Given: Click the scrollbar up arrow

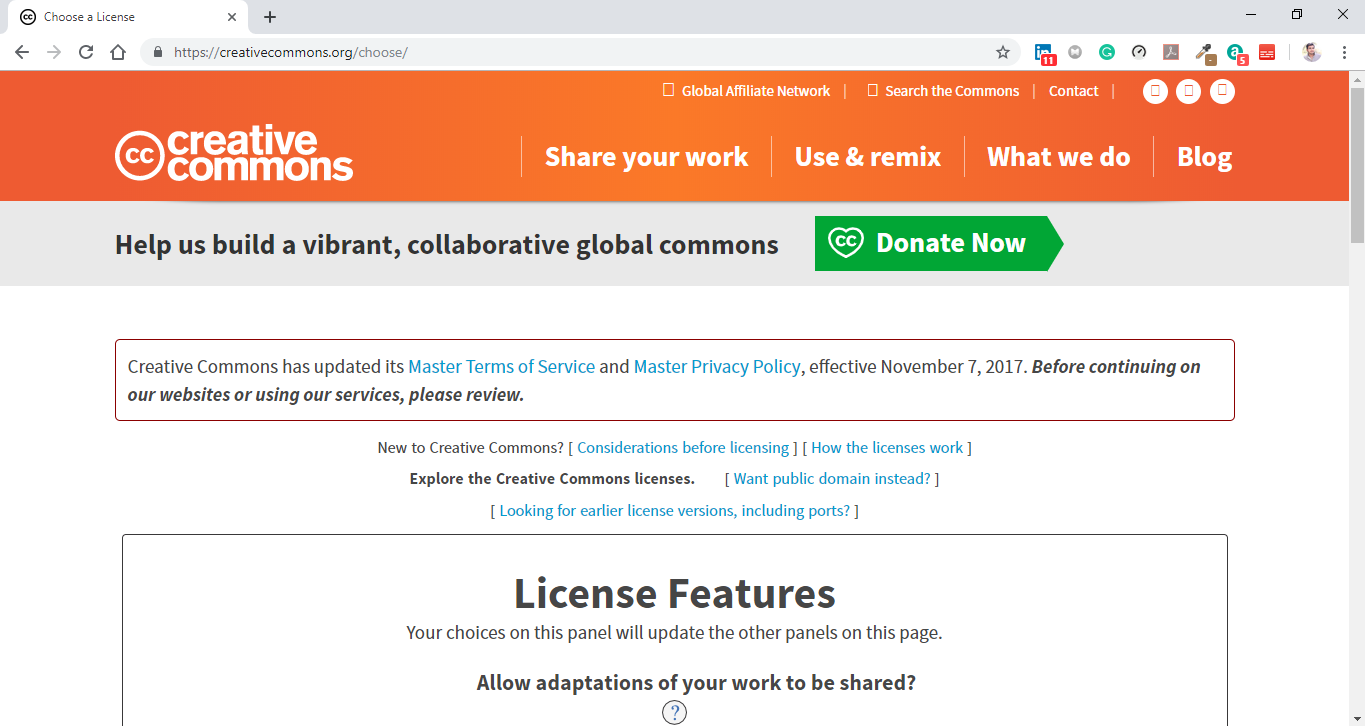Looking at the screenshot, I should pyautogui.click(x=1357, y=79).
